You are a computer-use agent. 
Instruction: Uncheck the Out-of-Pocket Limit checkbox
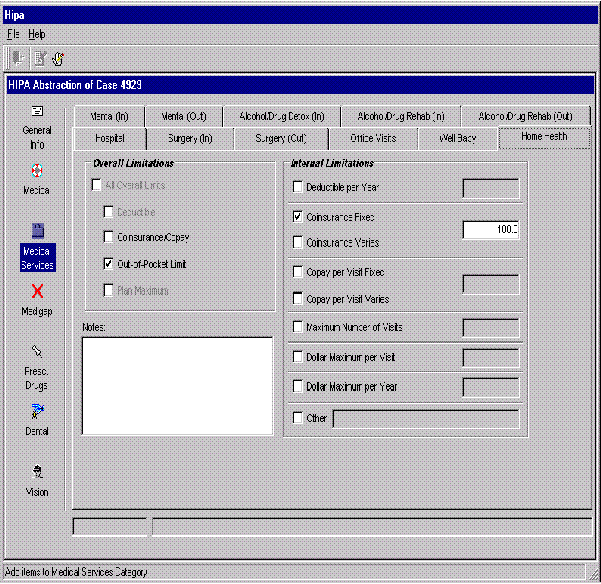click(109, 265)
